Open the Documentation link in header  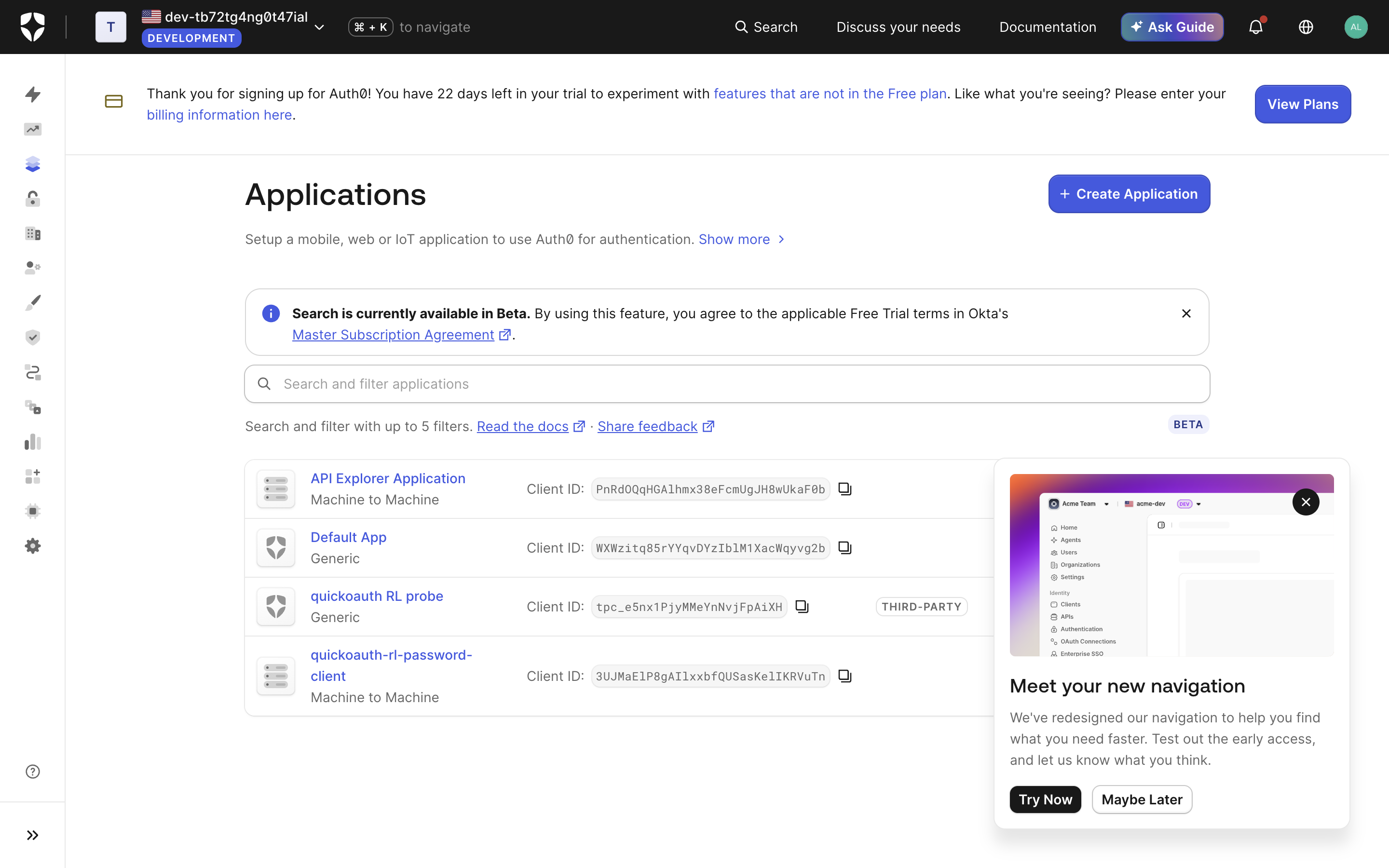coord(1048,27)
